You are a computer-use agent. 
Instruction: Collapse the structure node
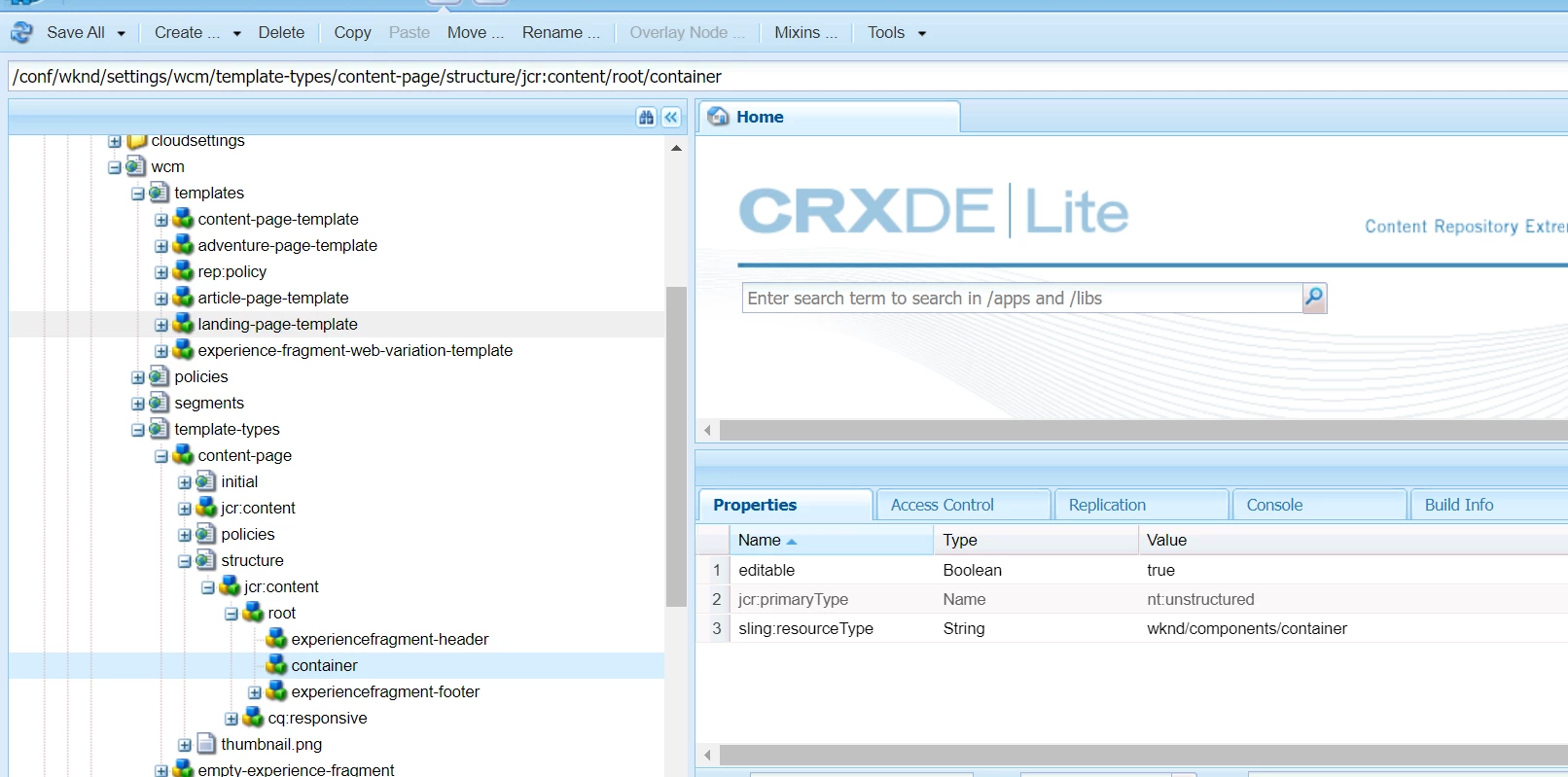tap(185, 561)
